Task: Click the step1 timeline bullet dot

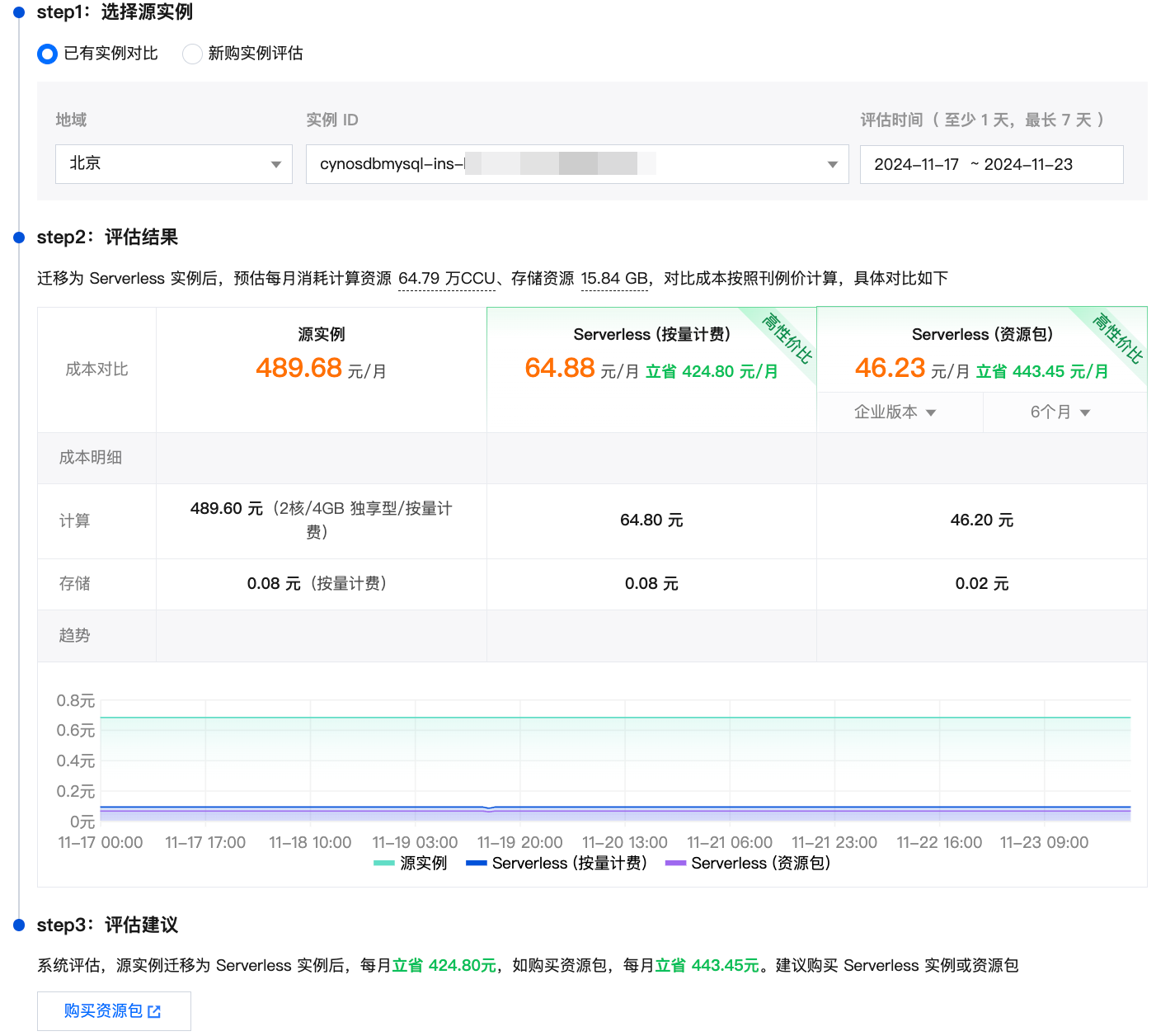Action: [19, 12]
